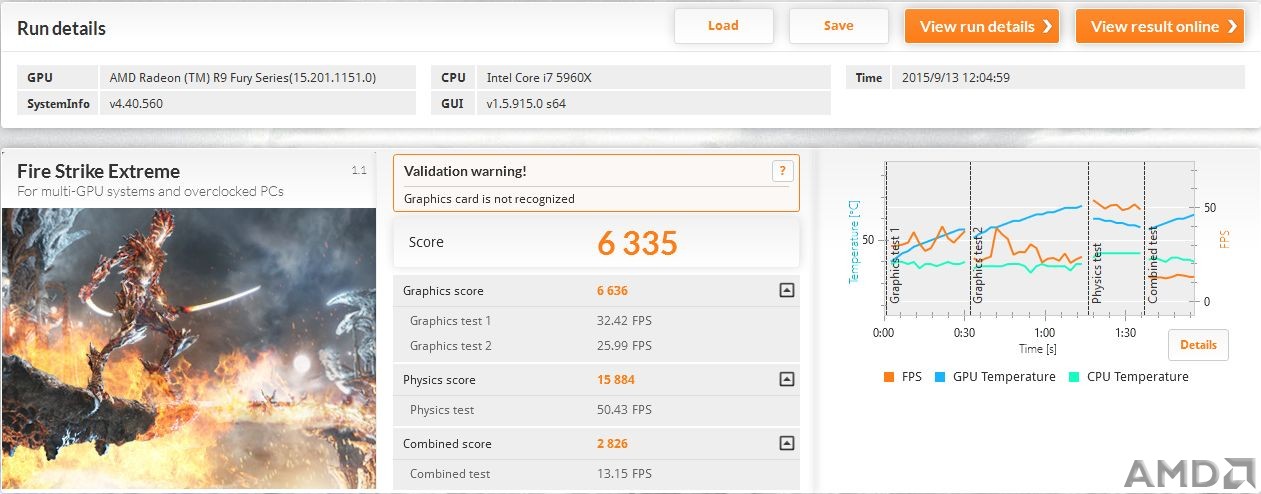Open View result online

1159,26
